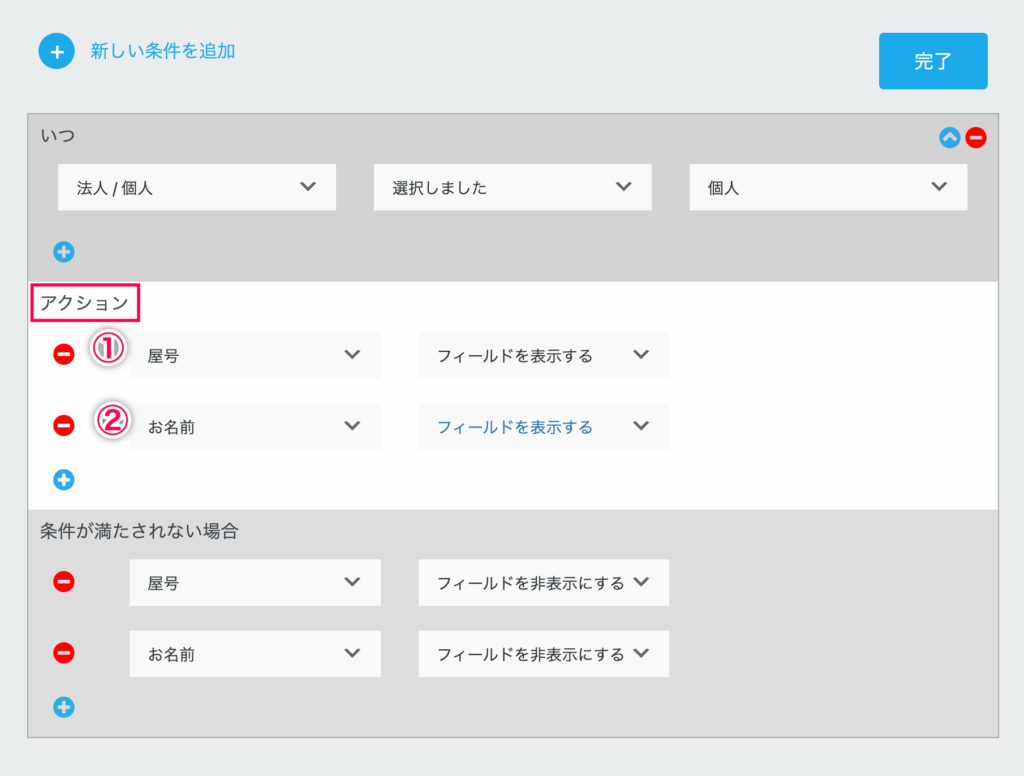Remove the お名前 row under アクション
This screenshot has height=776, width=1024.
pyautogui.click(x=63, y=425)
